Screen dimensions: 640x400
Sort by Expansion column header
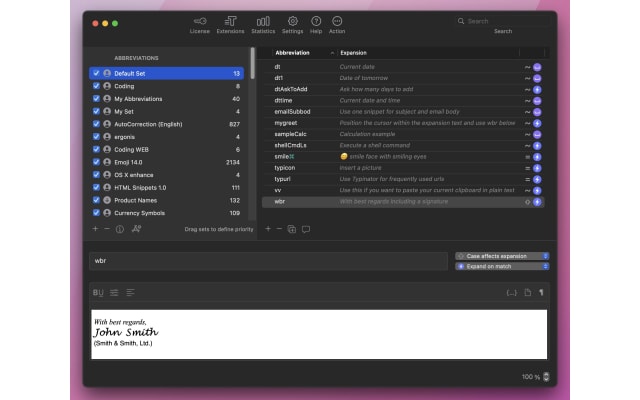(429, 53)
